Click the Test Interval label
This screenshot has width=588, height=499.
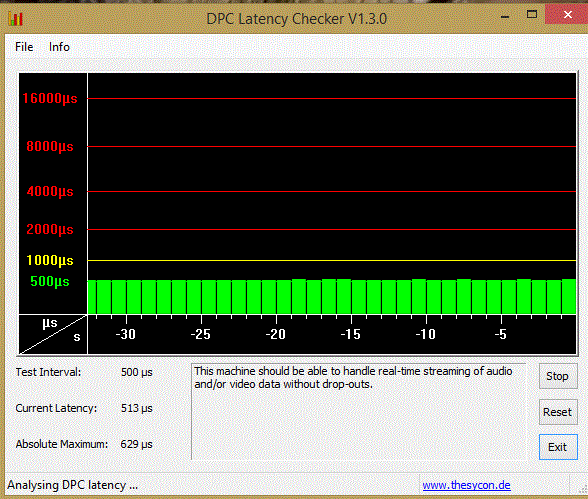[48, 372]
